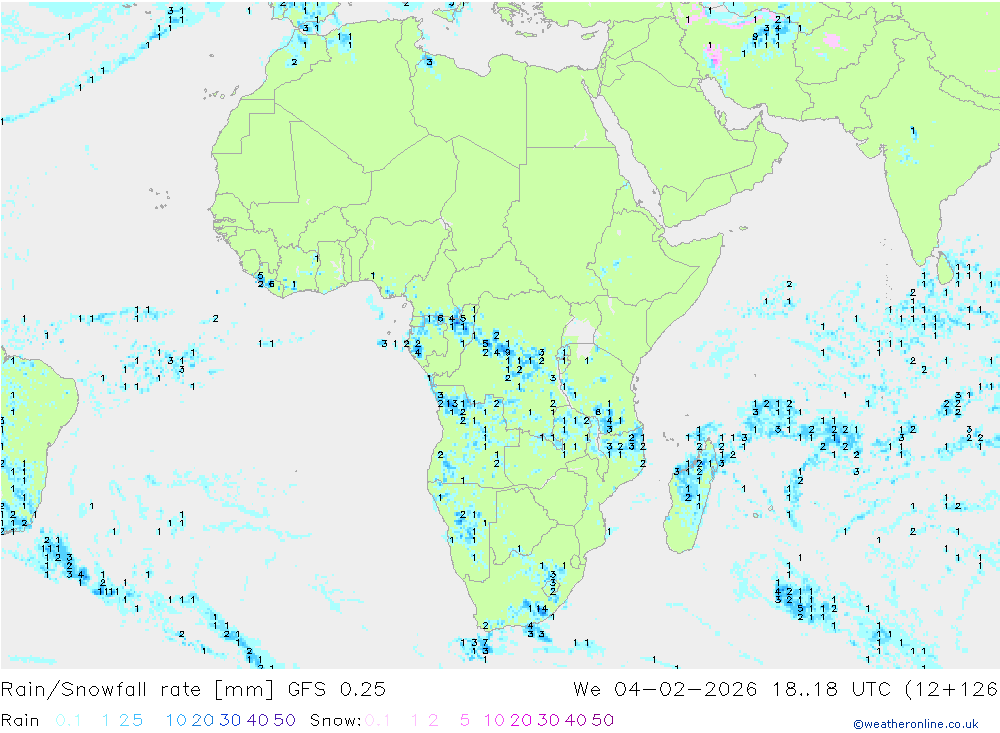The image size is (1000, 733).
Task: Click the date "We 04-02-2026"
Action: [x=665, y=690]
